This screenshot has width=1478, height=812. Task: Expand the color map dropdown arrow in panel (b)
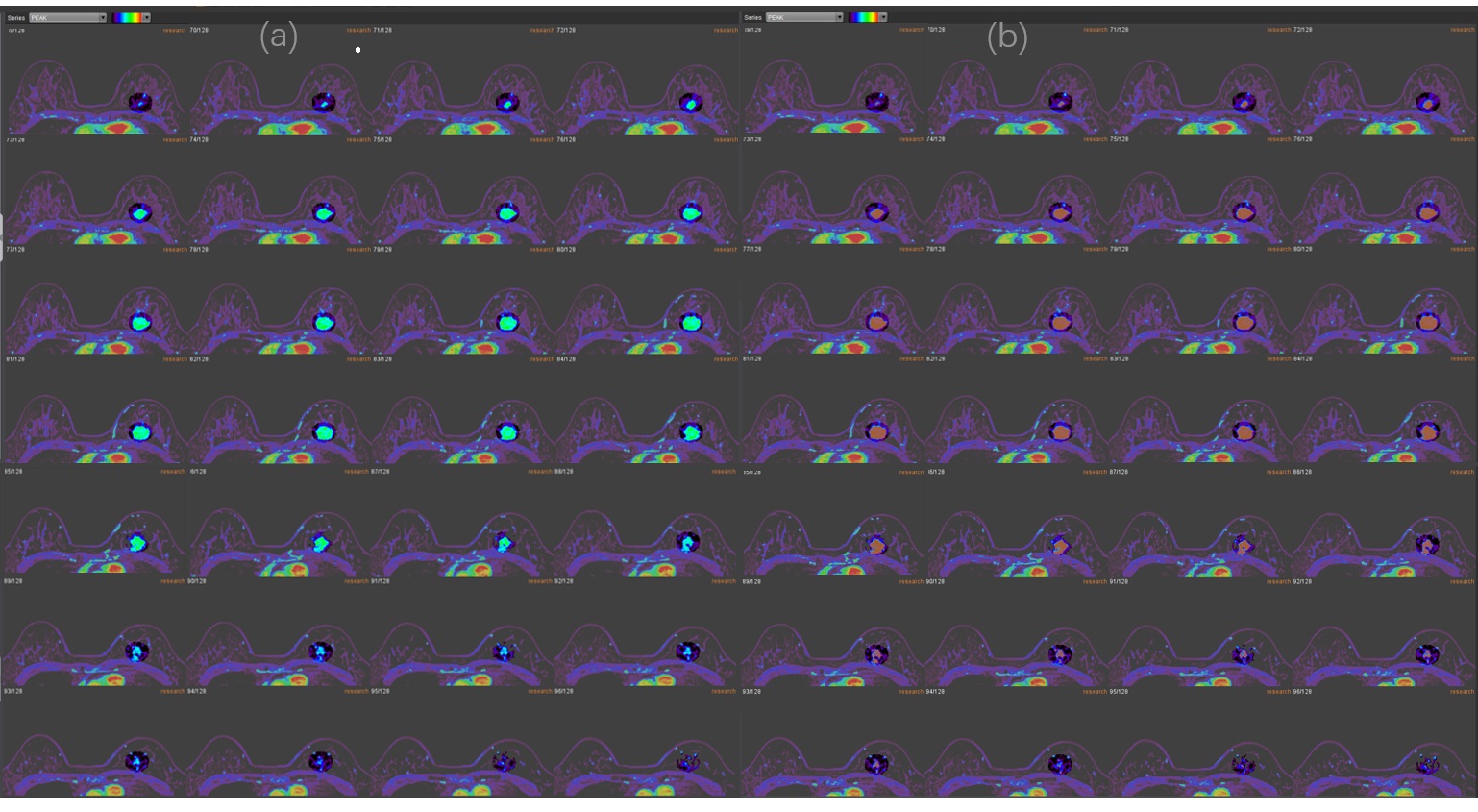point(883,17)
